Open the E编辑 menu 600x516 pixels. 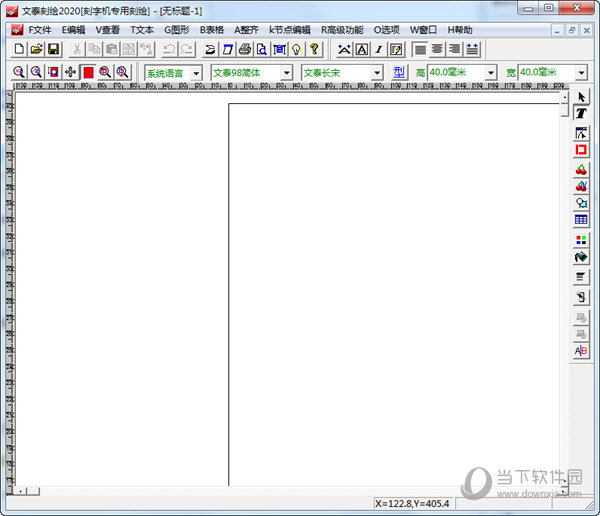73,30
